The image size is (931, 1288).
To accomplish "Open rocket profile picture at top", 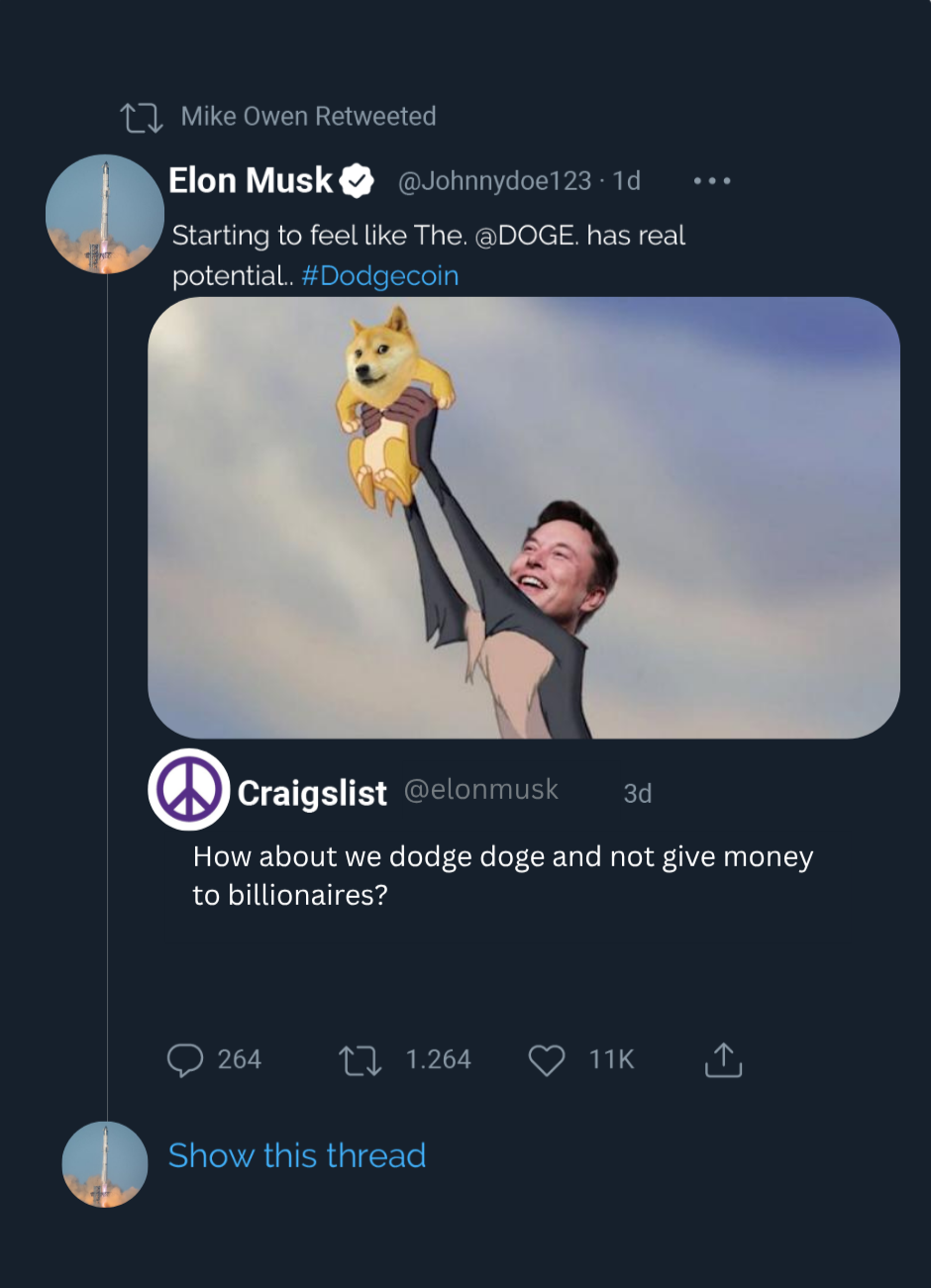I will pos(105,214).
